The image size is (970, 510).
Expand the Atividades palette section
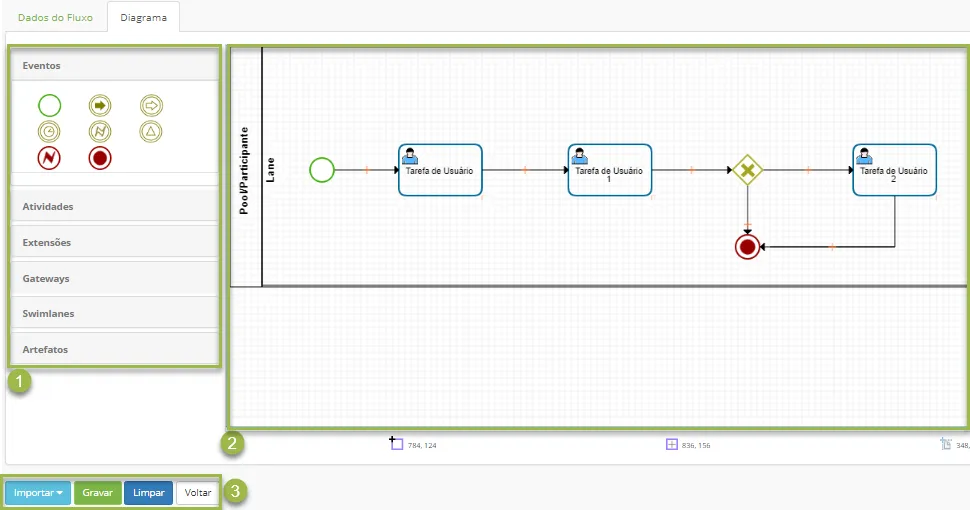(x=114, y=206)
